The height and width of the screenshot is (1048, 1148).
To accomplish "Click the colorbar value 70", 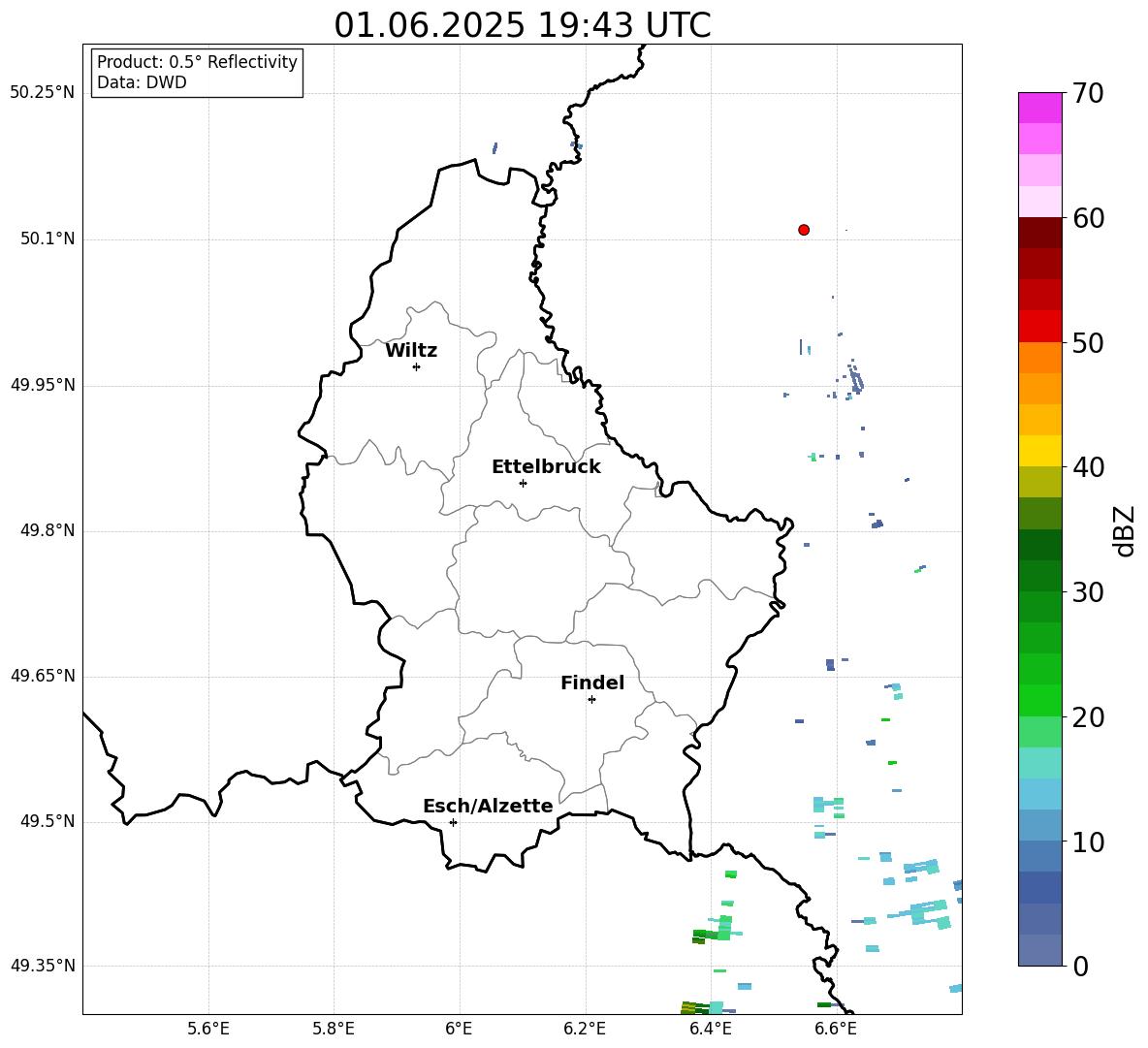I will 1088,93.
